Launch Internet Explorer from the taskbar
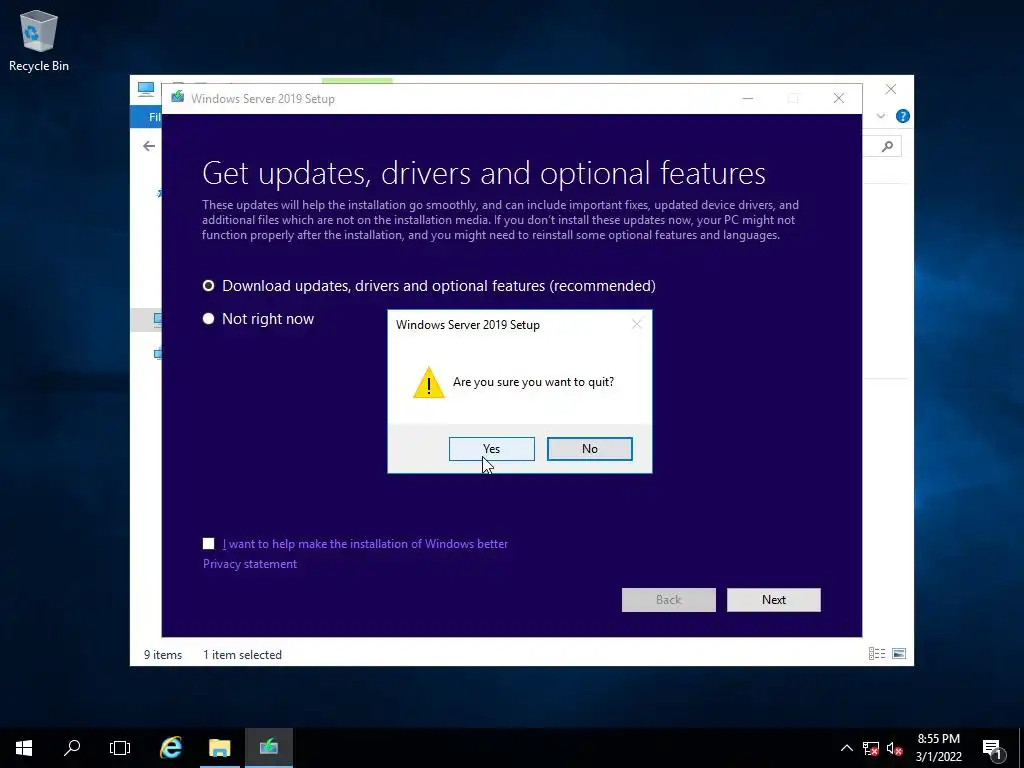1024x768 pixels. tap(171, 748)
